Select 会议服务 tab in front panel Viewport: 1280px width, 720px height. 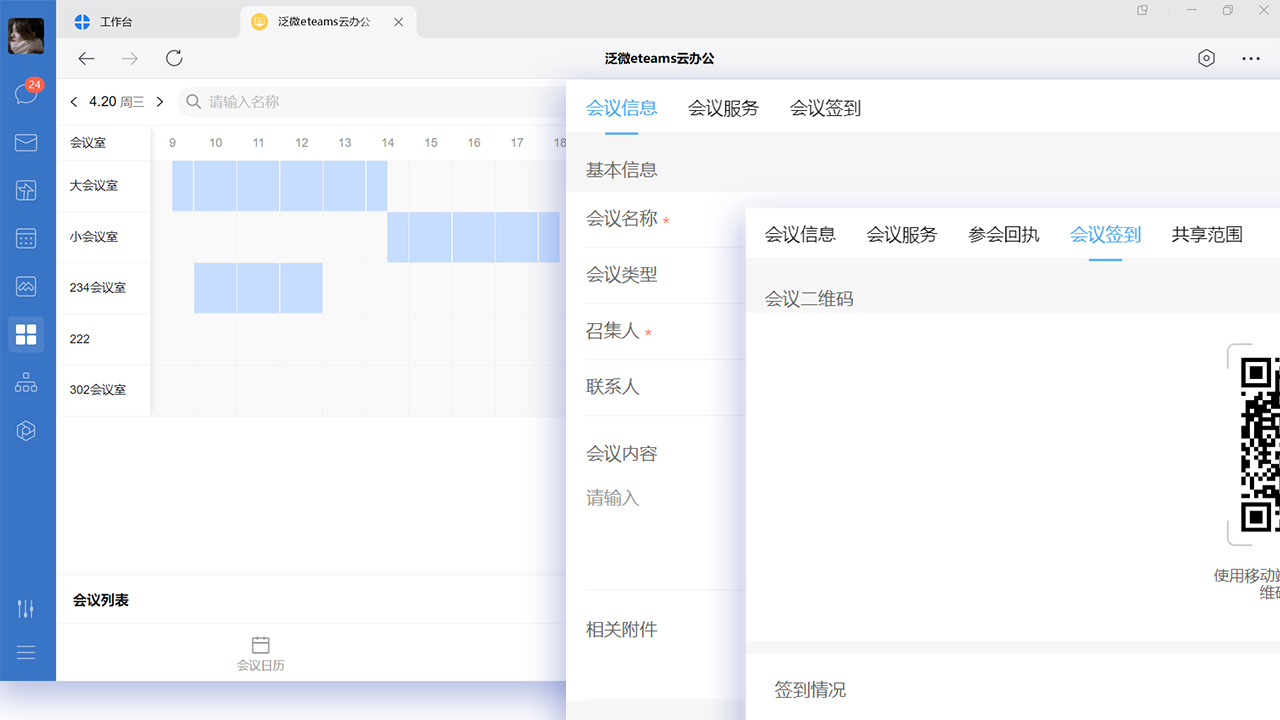(x=902, y=234)
